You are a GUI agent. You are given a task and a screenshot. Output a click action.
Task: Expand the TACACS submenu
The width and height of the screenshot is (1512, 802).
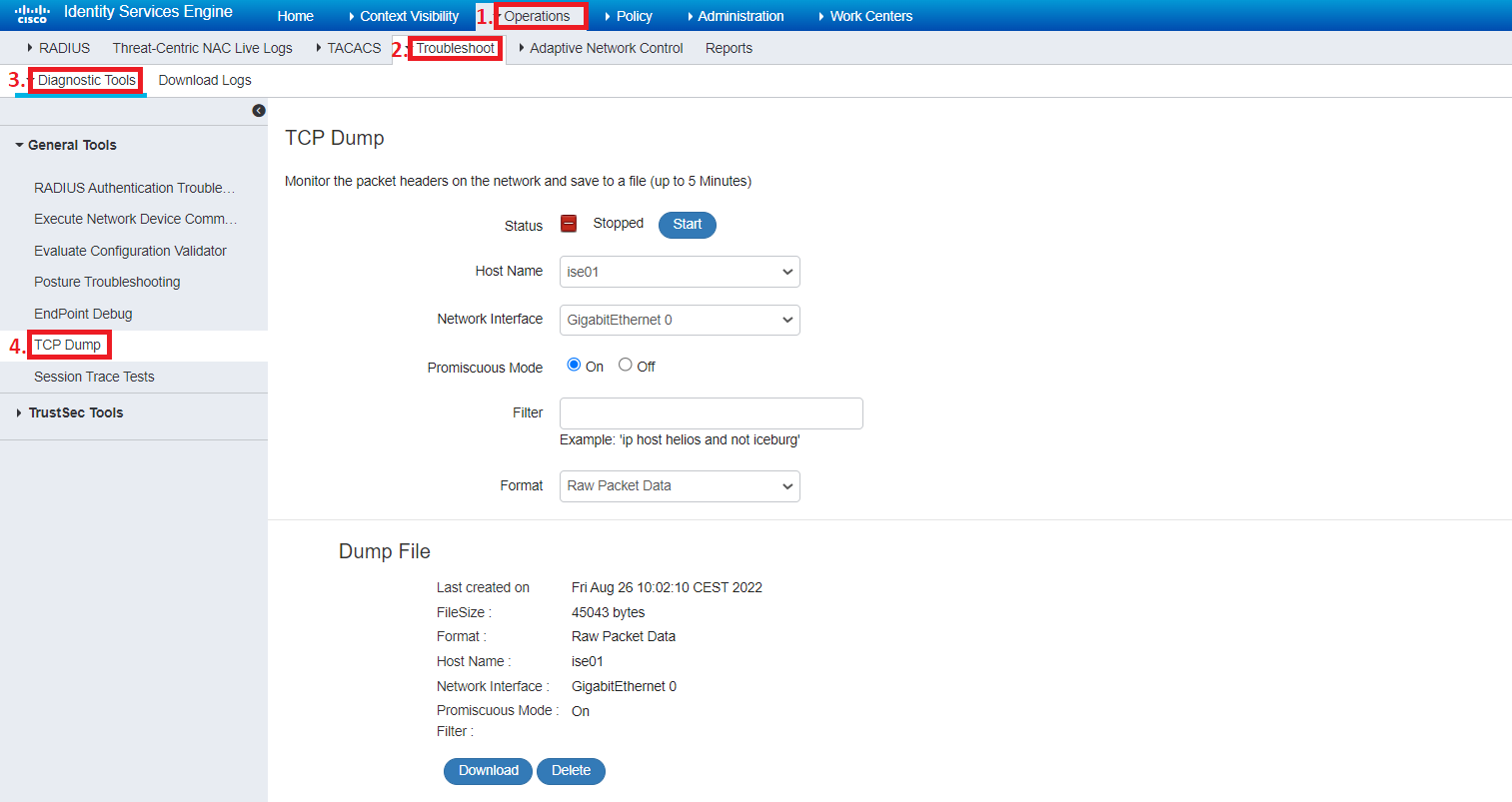(348, 48)
